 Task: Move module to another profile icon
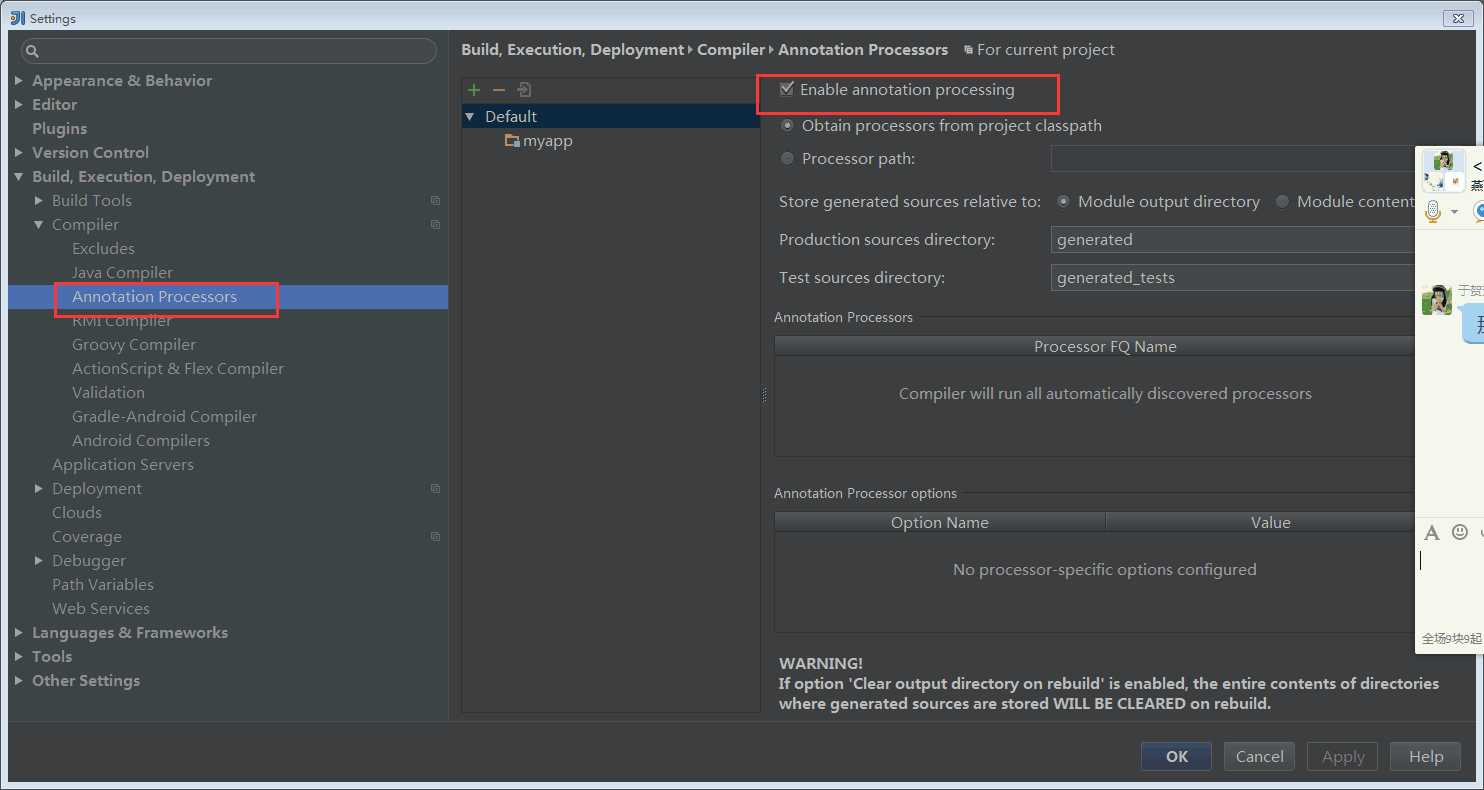coord(524,90)
